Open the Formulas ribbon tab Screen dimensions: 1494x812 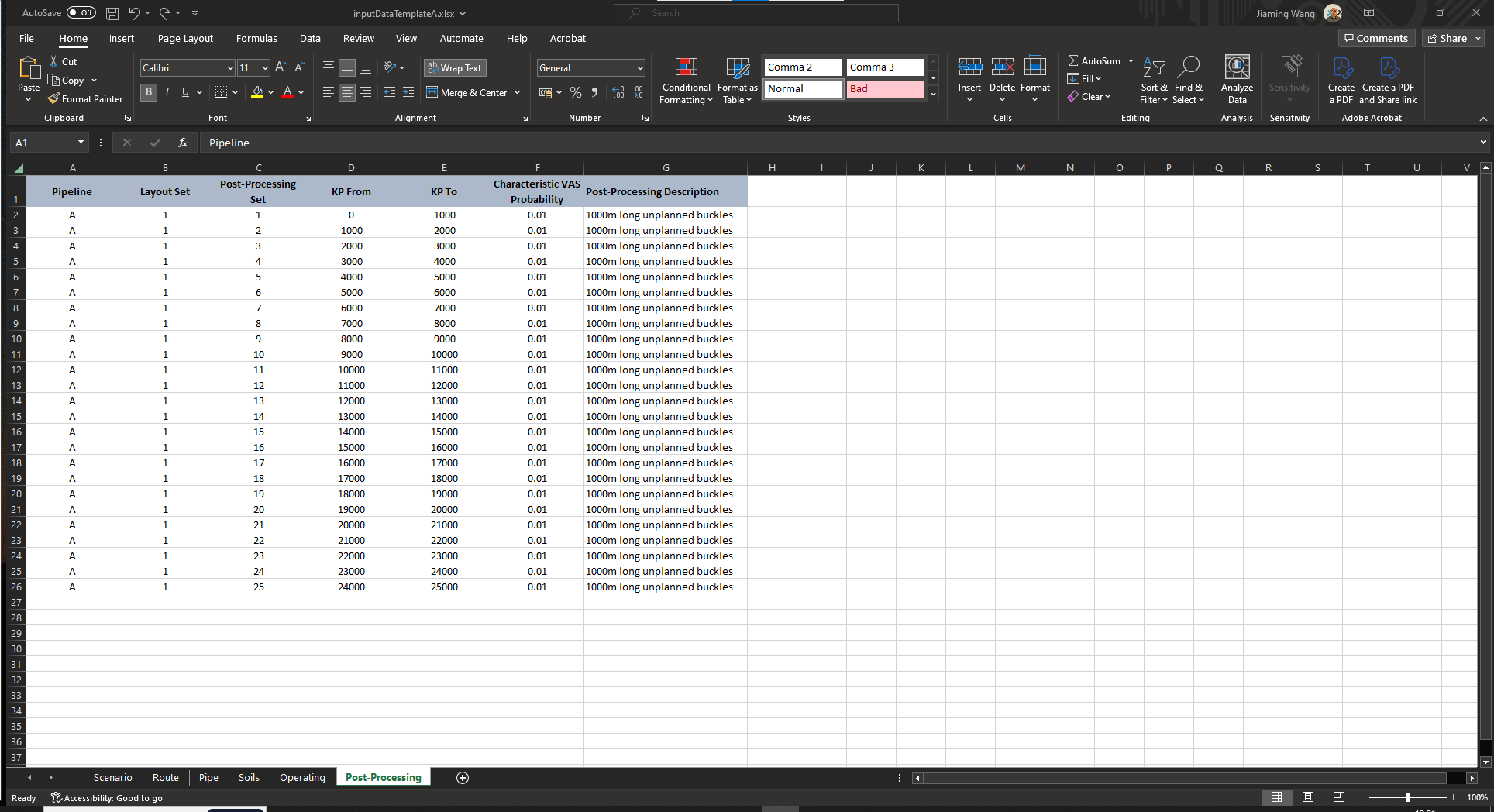pos(256,39)
